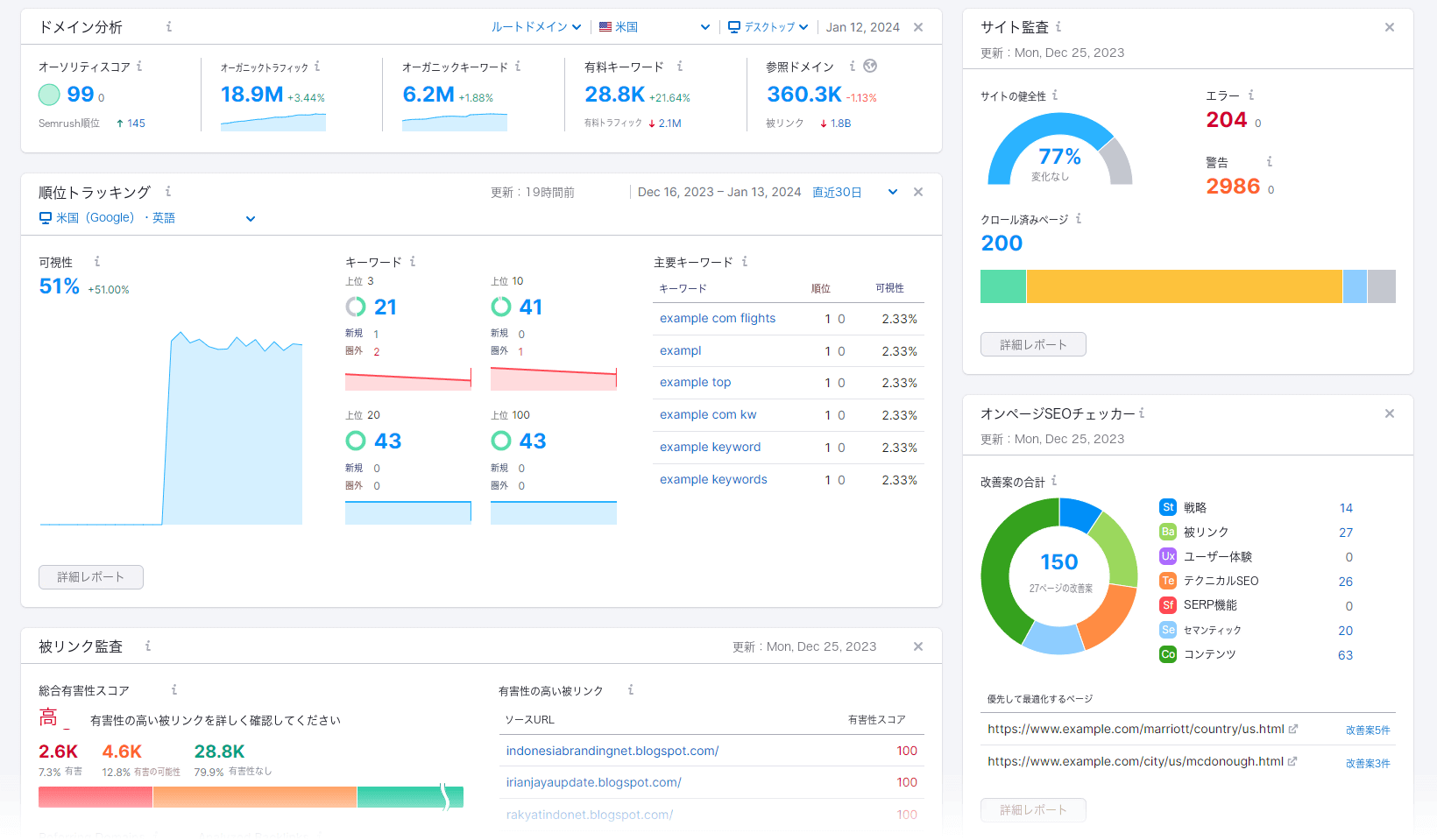The image size is (1437, 840).
Task: Click the errors value 204
Action: click(1226, 120)
